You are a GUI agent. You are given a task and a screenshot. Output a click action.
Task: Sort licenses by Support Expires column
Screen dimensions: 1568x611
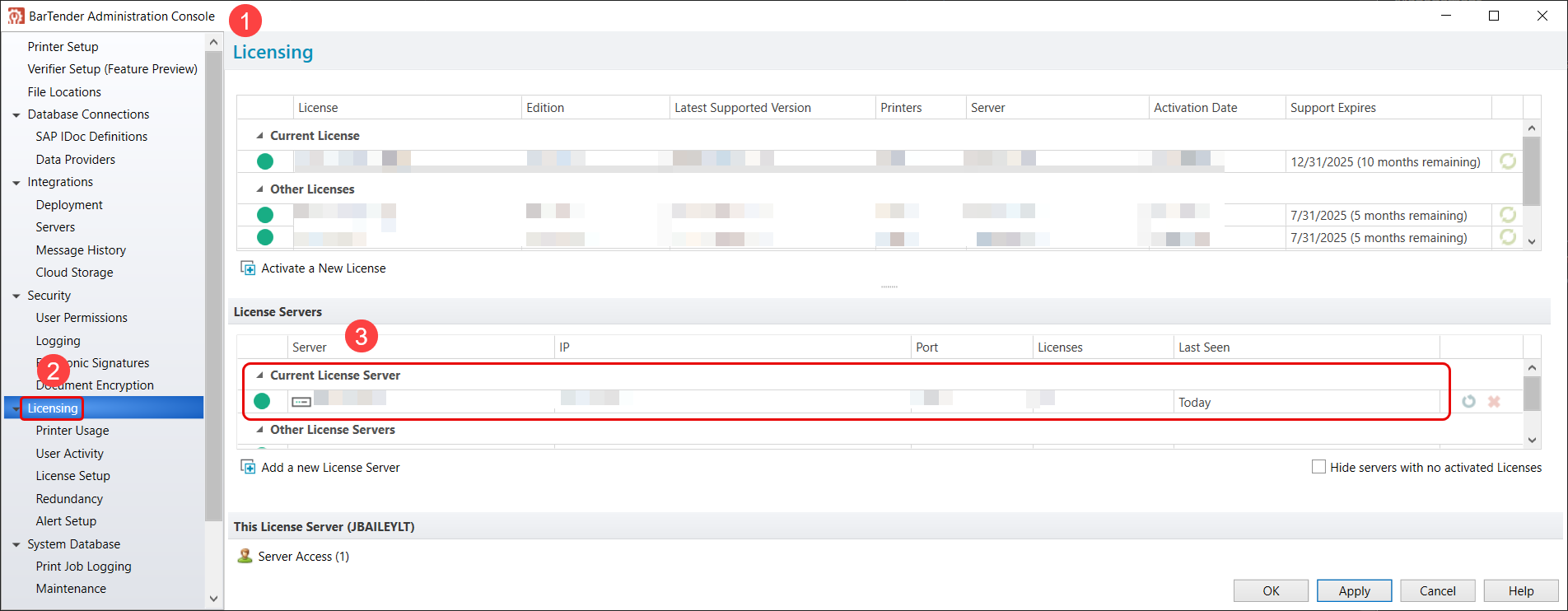(x=1388, y=108)
